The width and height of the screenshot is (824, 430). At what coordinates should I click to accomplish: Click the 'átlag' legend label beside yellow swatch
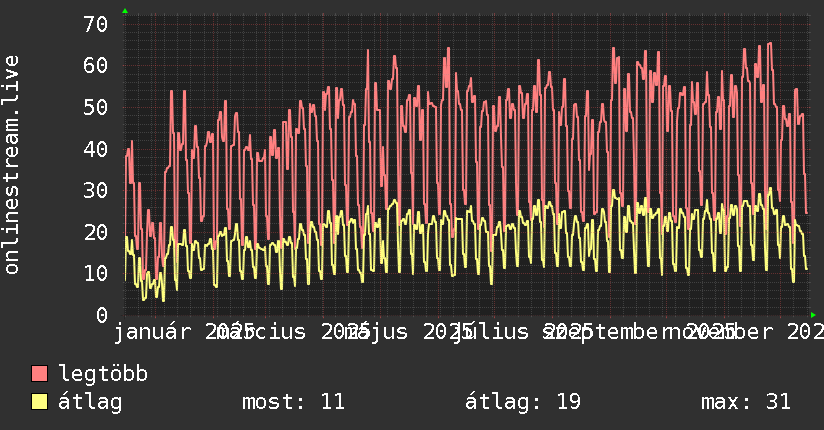pos(90,402)
